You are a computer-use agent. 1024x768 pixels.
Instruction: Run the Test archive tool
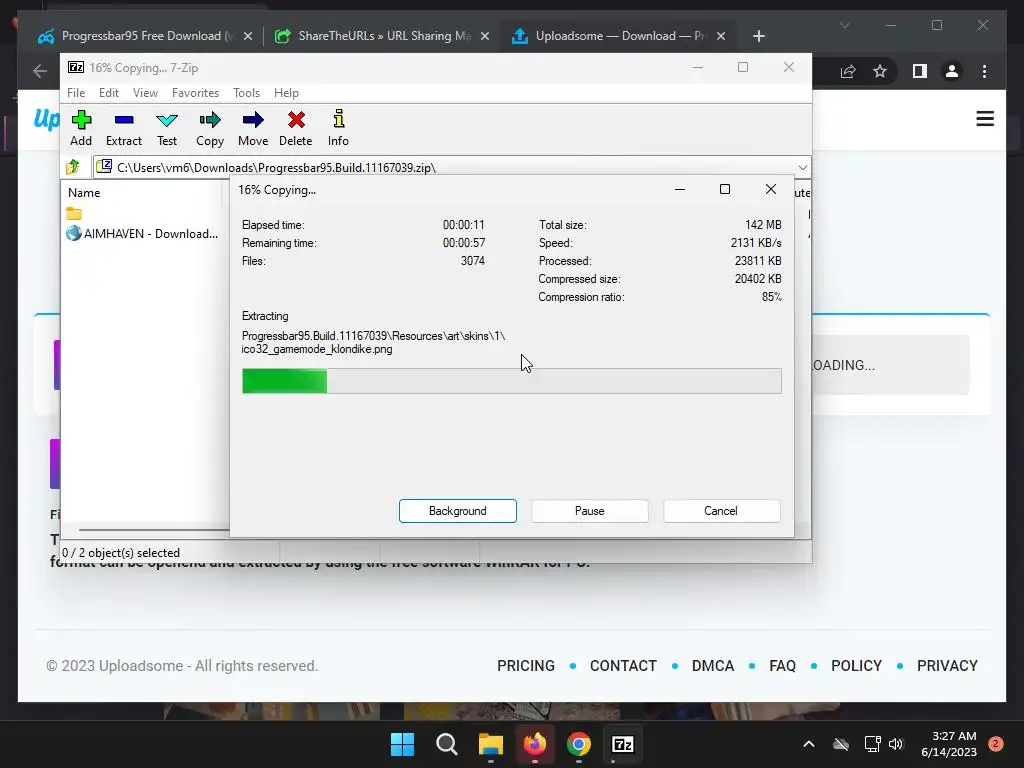tap(167, 128)
